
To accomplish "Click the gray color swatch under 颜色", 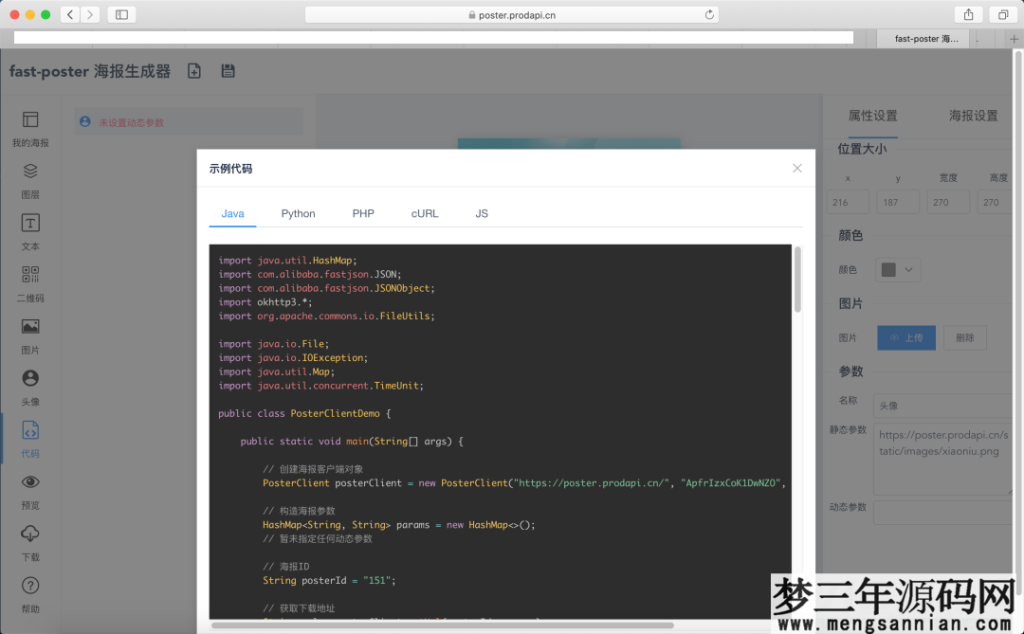I will pyautogui.click(x=889, y=269).
